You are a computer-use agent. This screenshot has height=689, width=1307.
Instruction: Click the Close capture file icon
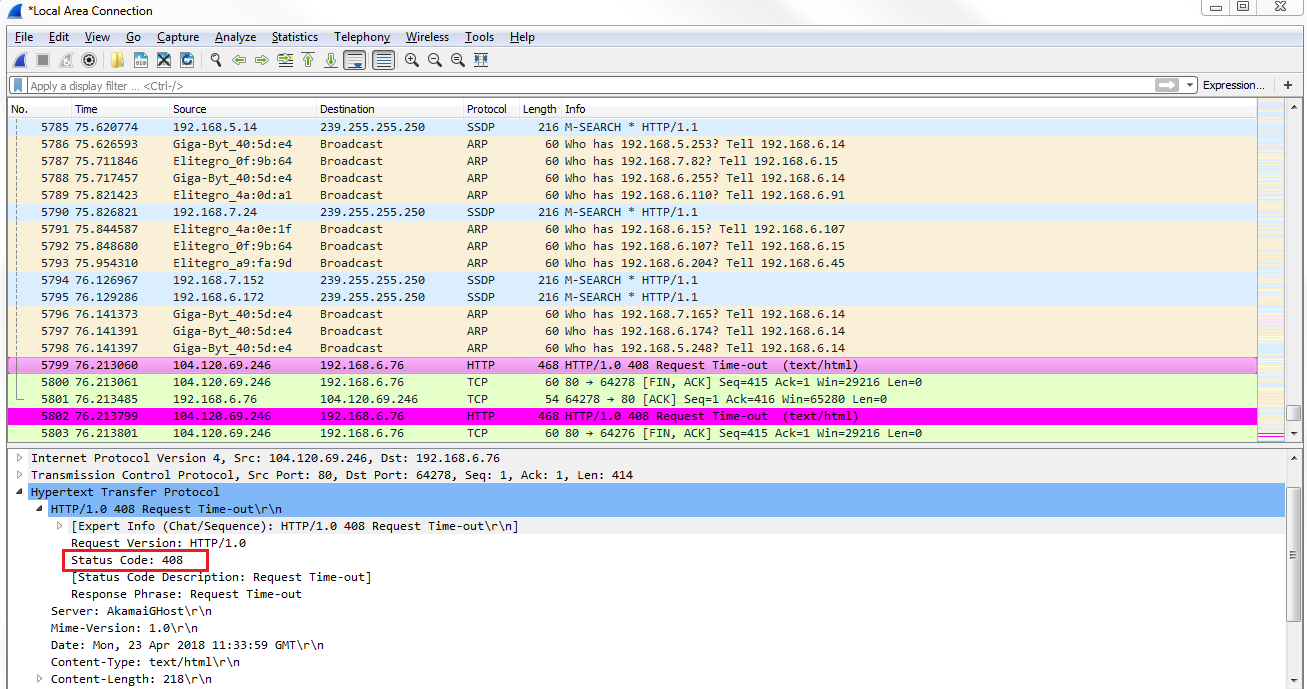pyautogui.click(x=164, y=60)
